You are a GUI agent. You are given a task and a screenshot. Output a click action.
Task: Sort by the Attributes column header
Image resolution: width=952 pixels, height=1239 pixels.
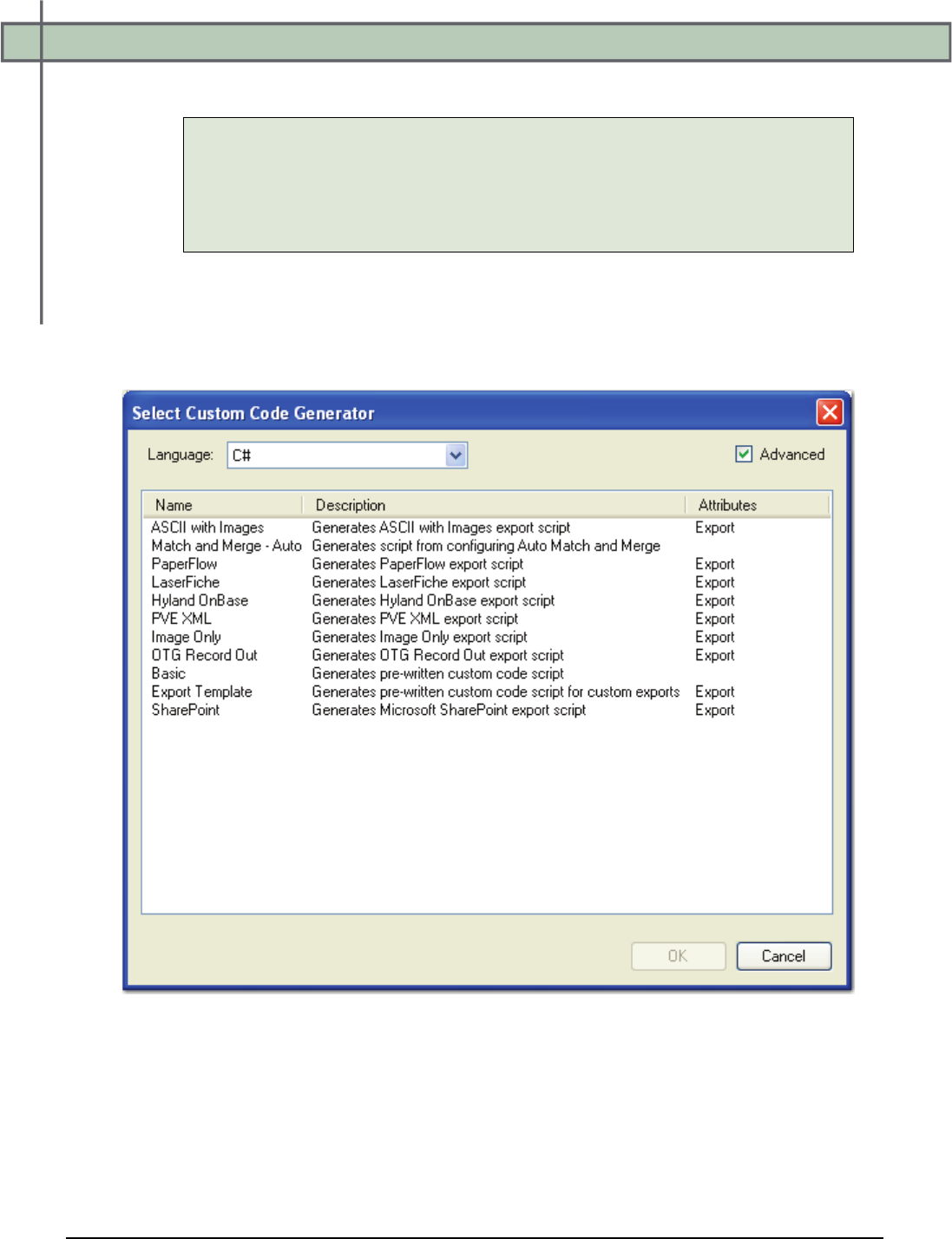pos(758,505)
